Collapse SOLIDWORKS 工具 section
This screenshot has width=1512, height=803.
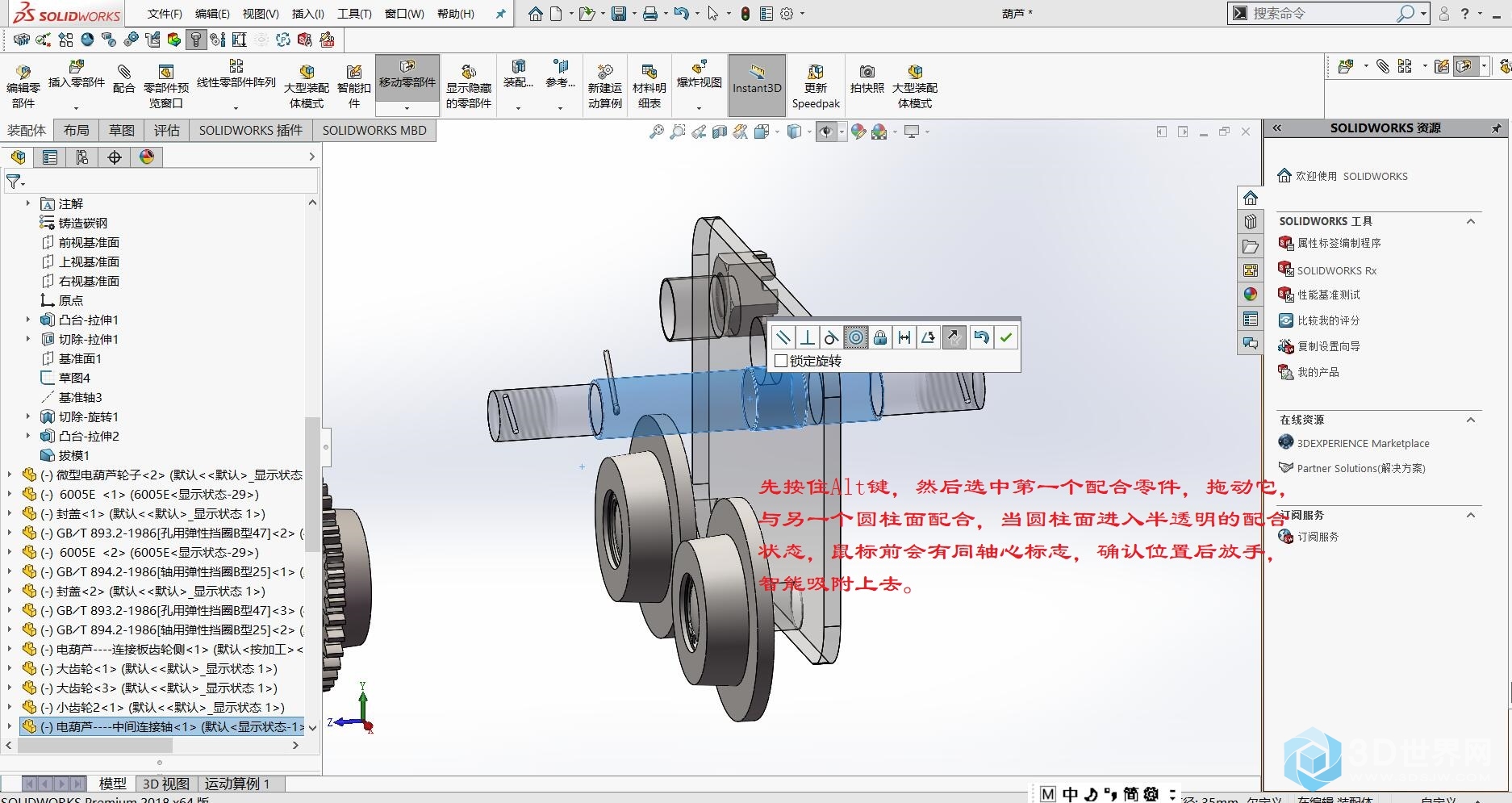pyautogui.click(x=1471, y=221)
